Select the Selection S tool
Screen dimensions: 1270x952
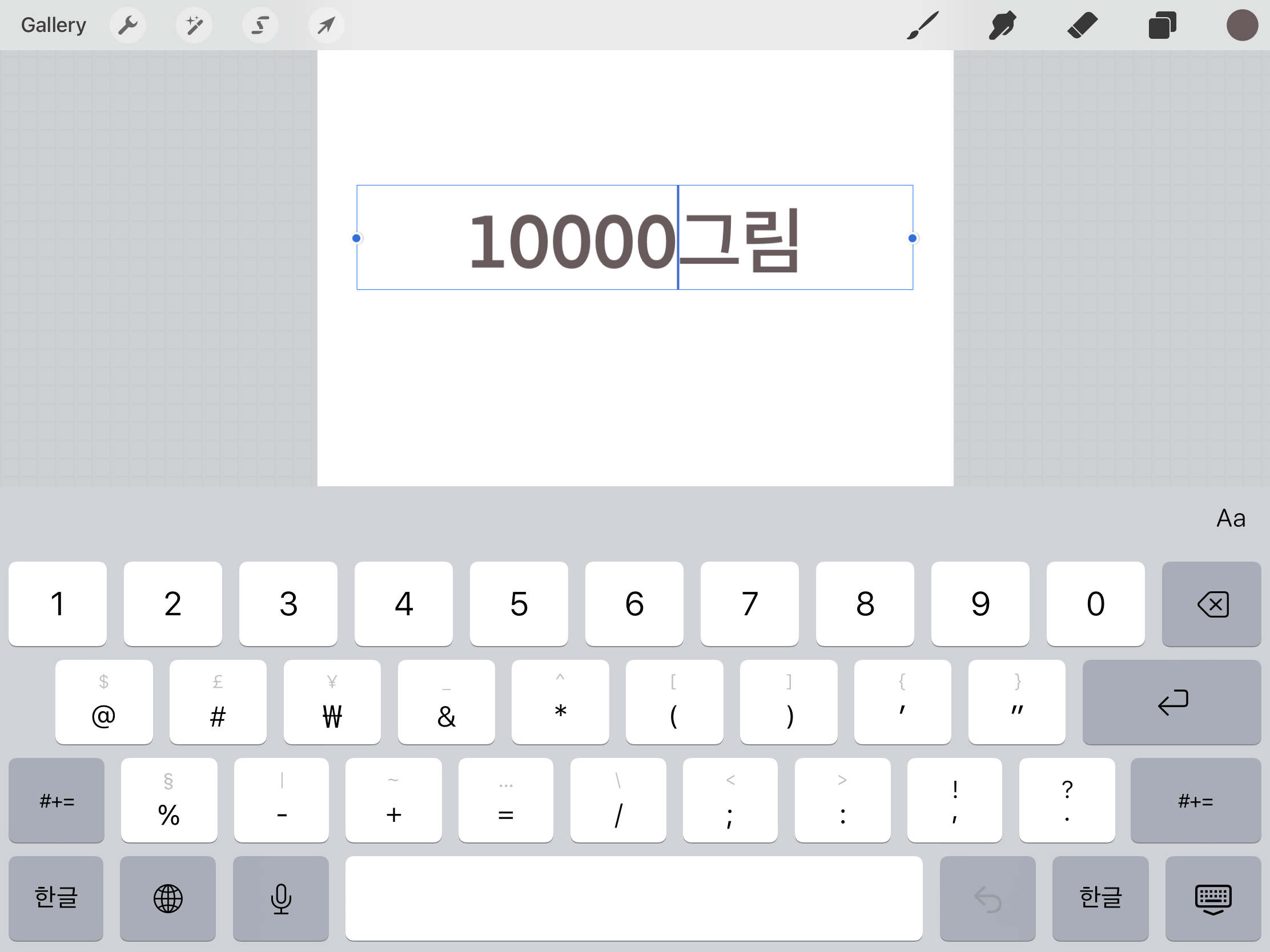[x=260, y=25]
